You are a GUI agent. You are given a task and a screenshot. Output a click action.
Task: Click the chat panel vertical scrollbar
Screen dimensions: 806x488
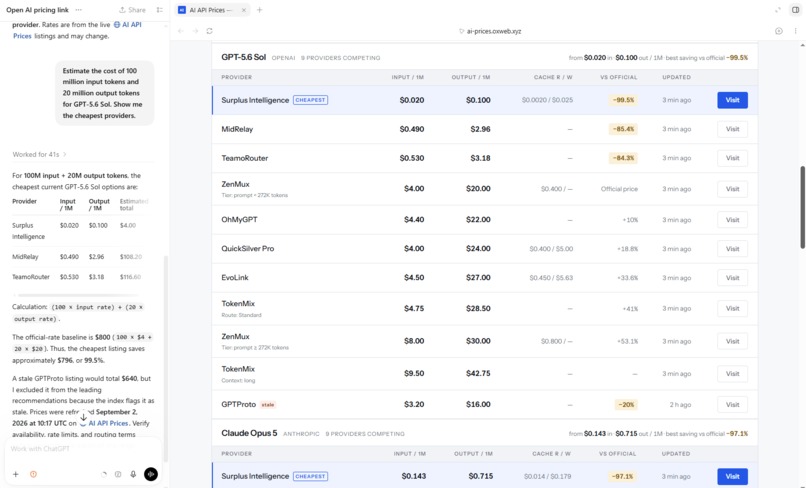pyautogui.click(x=166, y=359)
